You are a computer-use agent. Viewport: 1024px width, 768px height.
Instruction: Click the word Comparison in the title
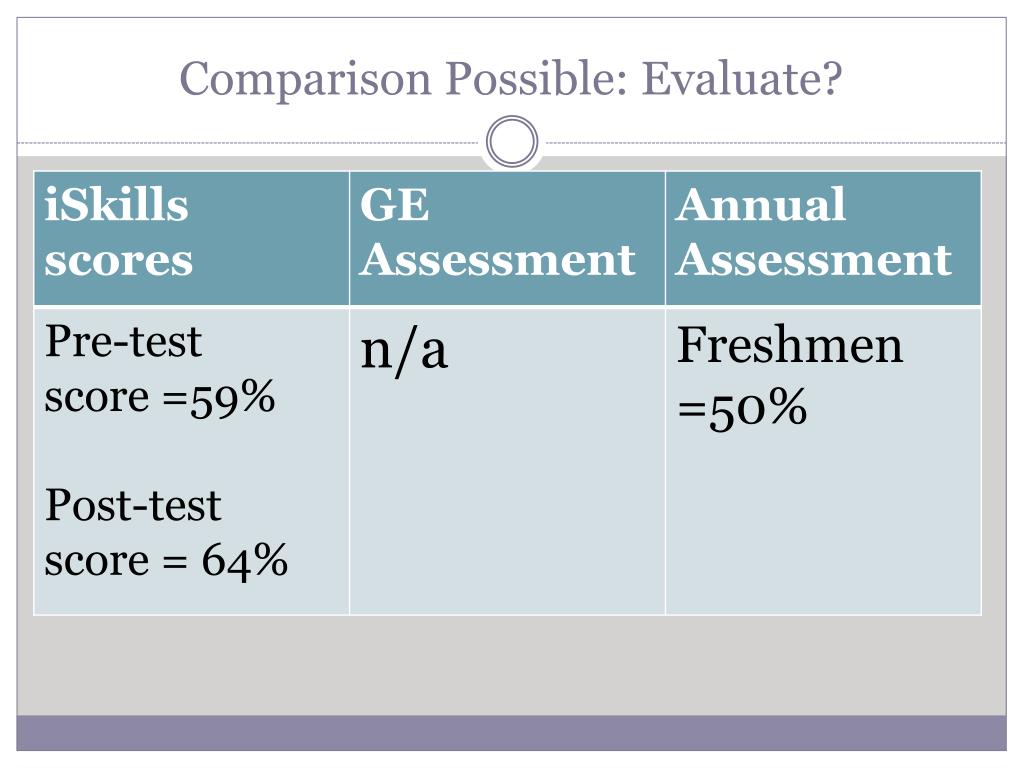click(306, 80)
